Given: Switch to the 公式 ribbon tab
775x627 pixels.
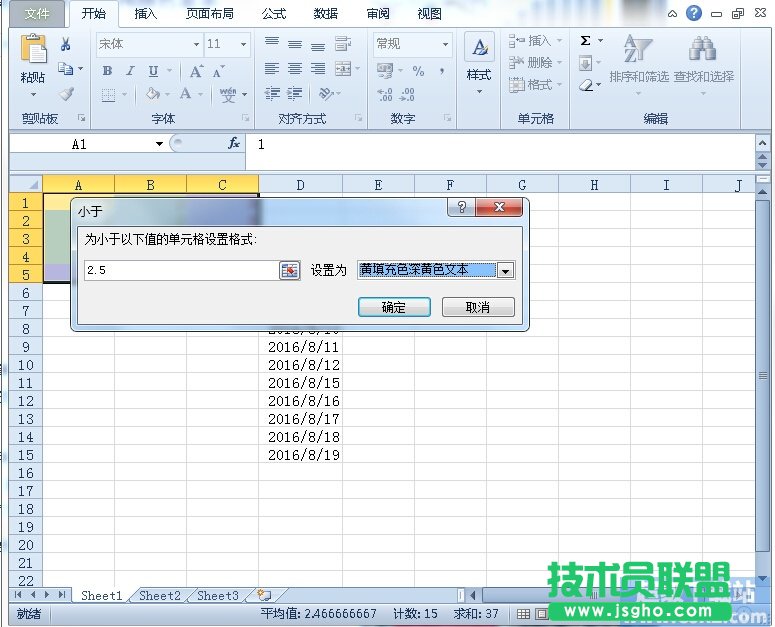Looking at the screenshot, I should coord(274,14).
